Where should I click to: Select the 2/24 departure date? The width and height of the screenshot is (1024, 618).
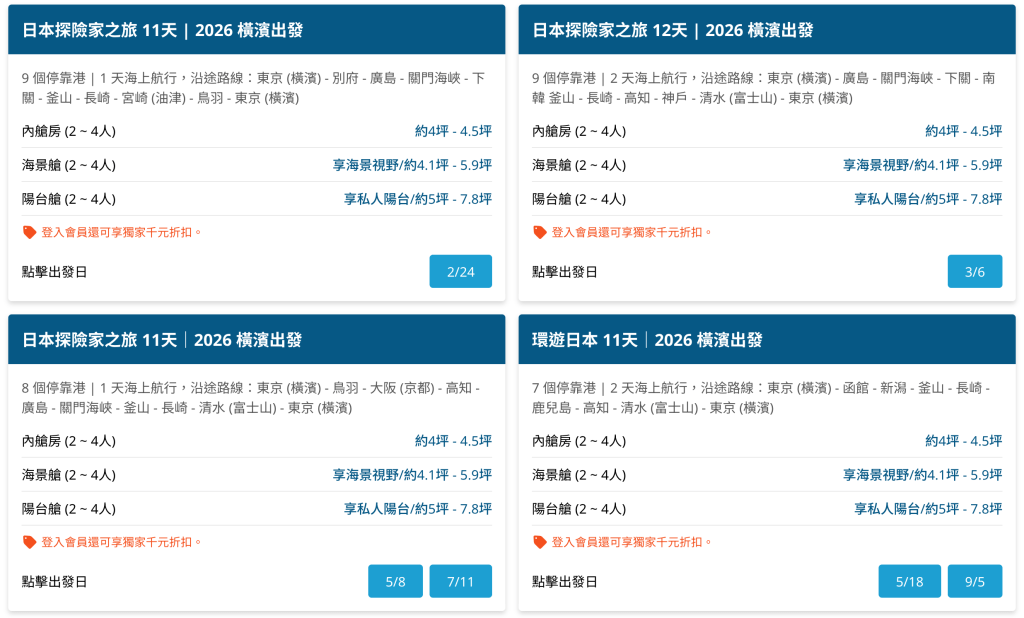(x=460, y=271)
